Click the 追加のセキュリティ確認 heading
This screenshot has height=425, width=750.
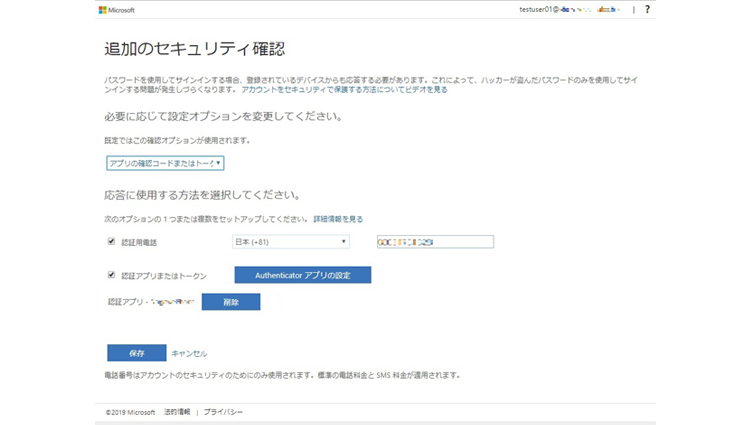(195, 49)
